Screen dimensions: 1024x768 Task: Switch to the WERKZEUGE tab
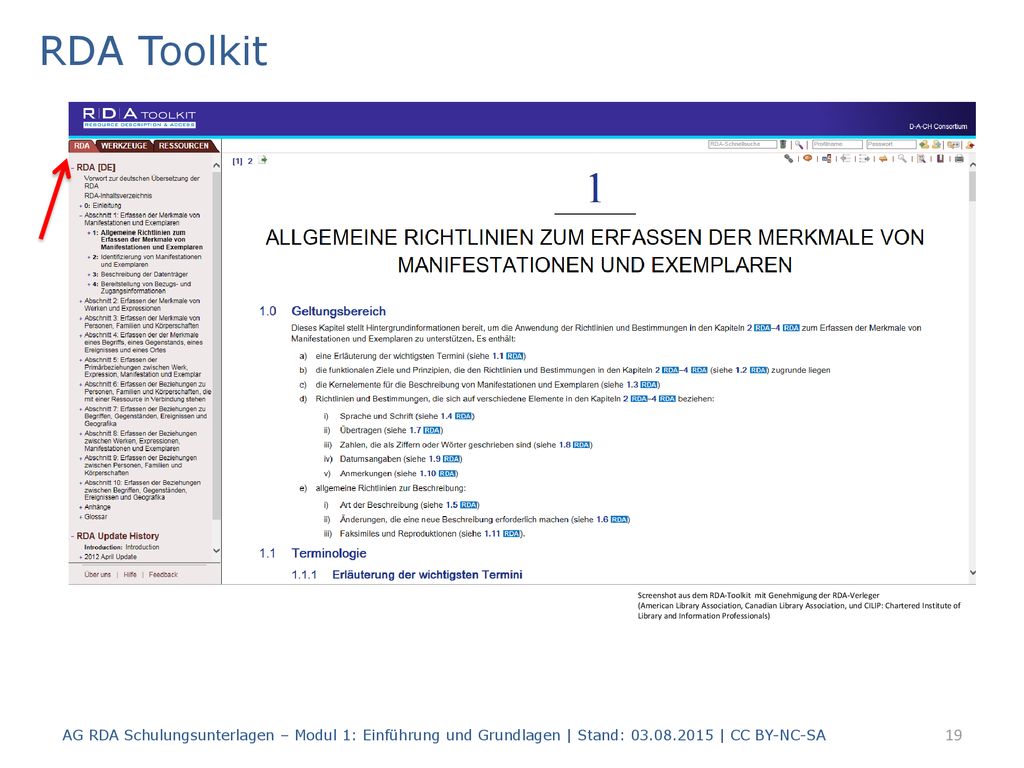click(x=124, y=146)
